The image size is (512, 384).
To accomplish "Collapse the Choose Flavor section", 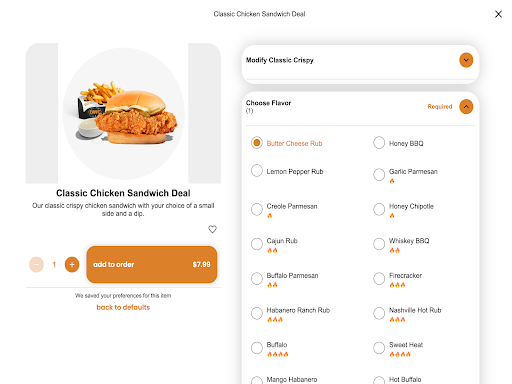I will [466, 107].
